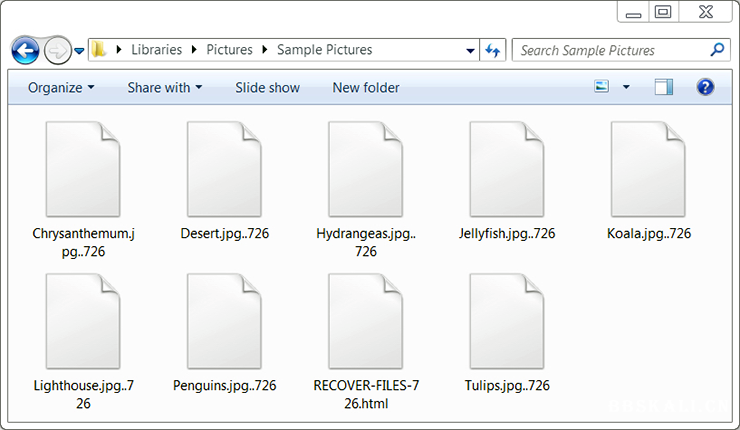
Task: Click the Slide show button
Action: [x=267, y=87]
